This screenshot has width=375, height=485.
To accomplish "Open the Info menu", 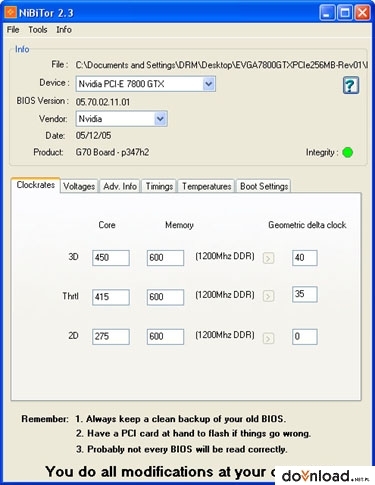I will tap(64, 30).
